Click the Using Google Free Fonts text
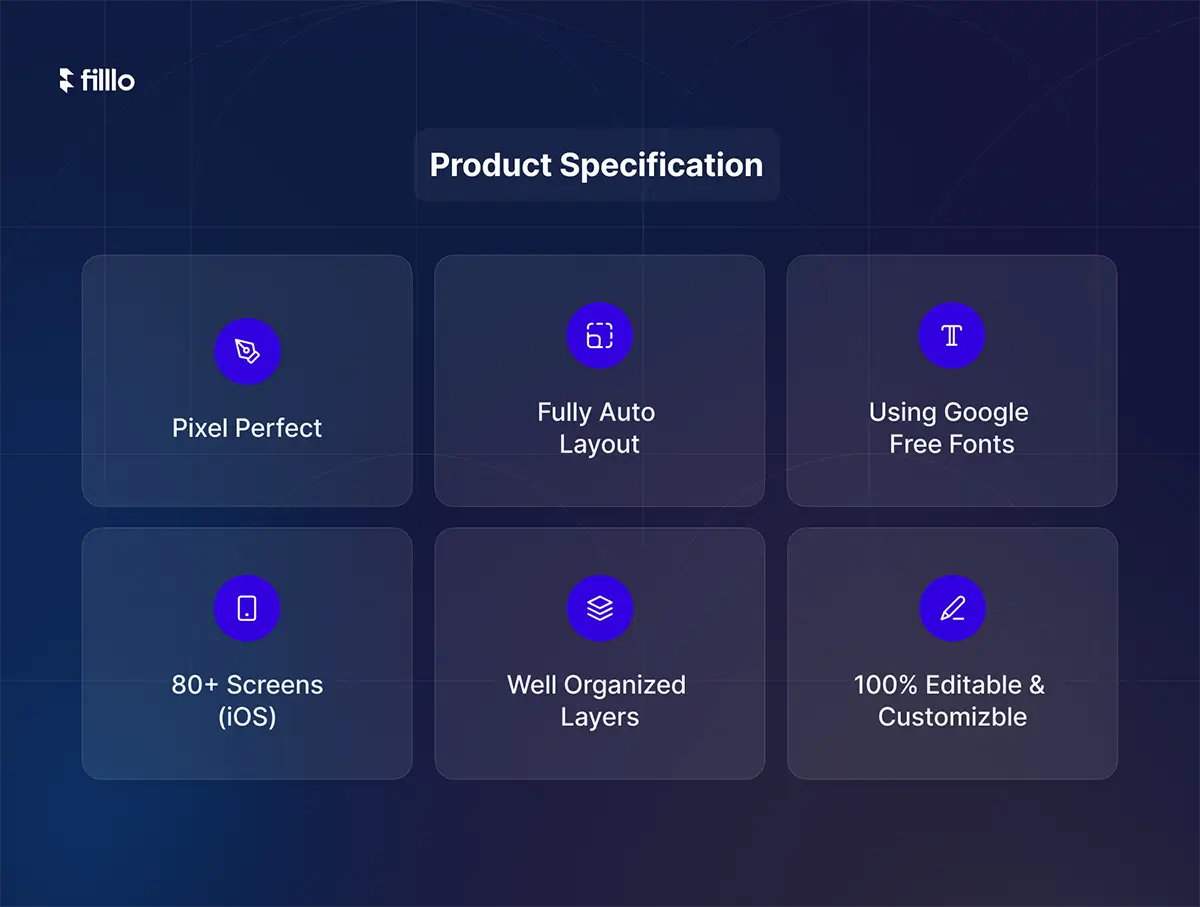This screenshot has height=907, width=1200. (x=950, y=428)
